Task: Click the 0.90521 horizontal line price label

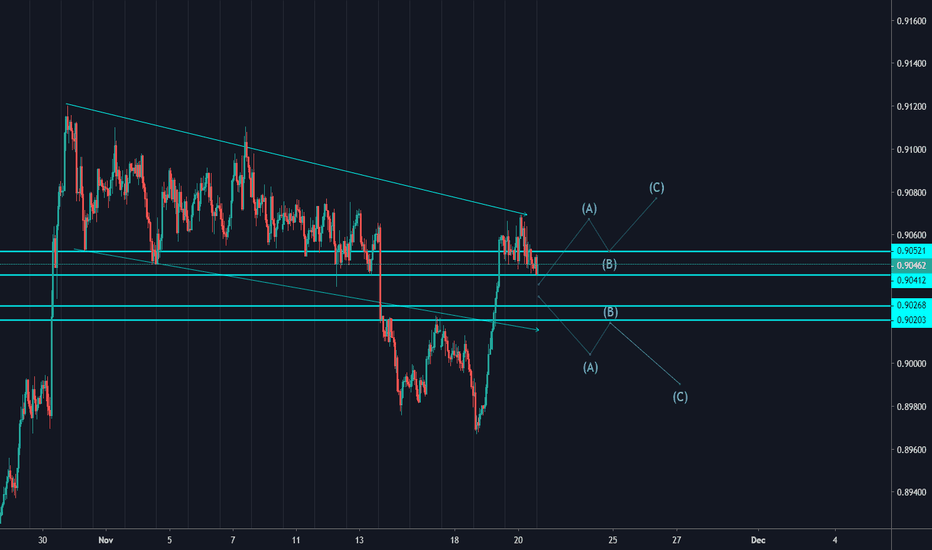Action: (909, 251)
